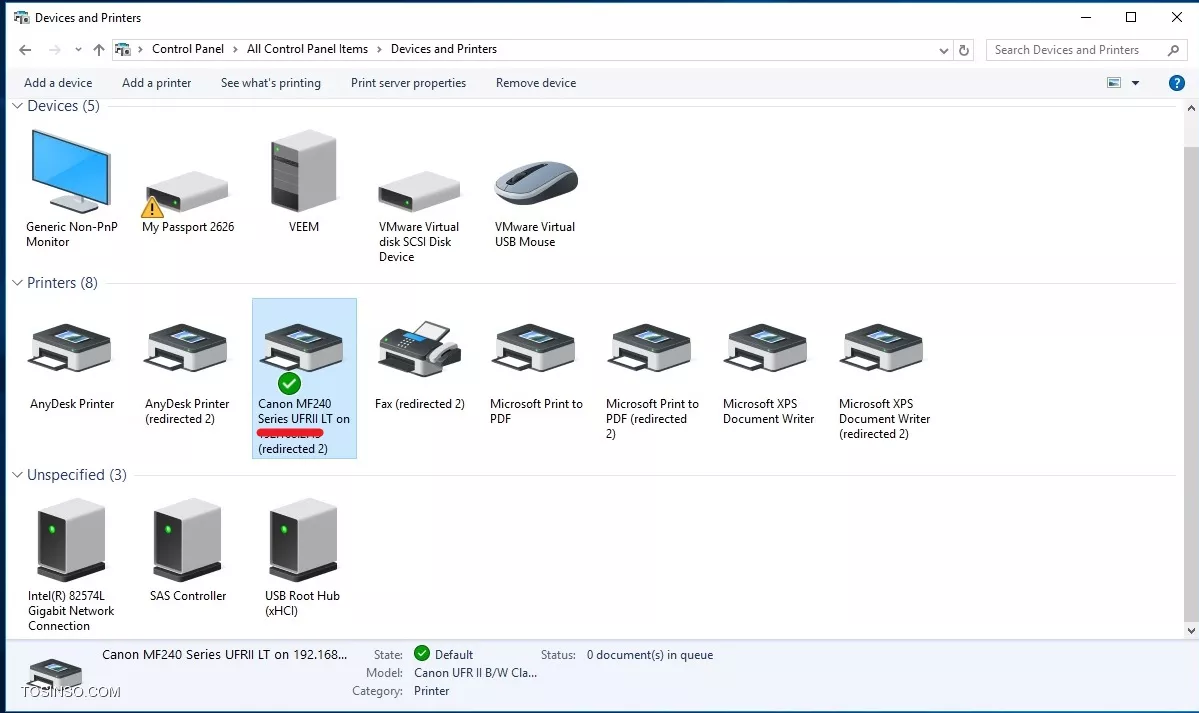Select the SAS Controller device icon

coord(187,540)
